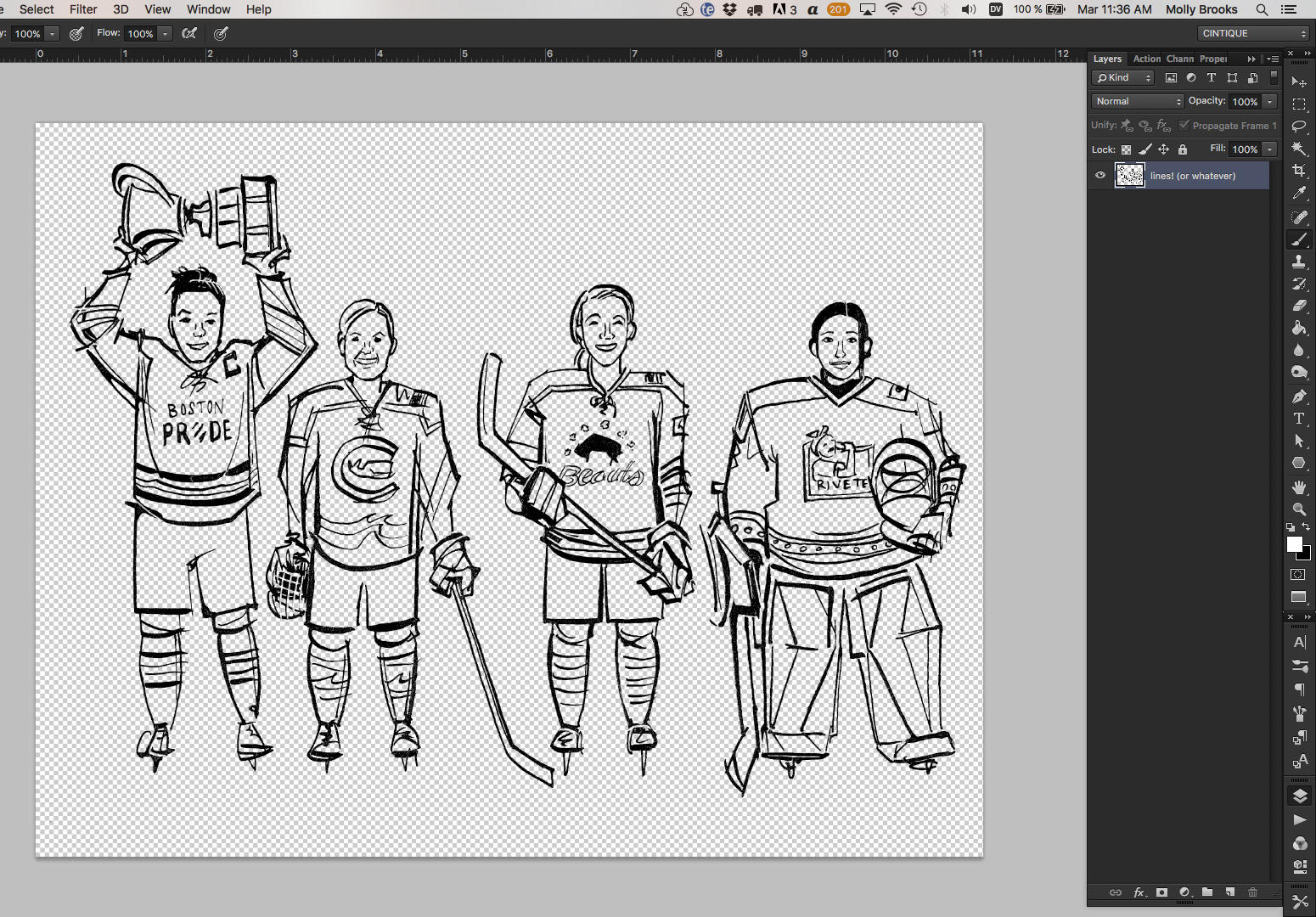Toggle pressure for size in options bar
The width and height of the screenshot is (1316, 917).
click(221, 34)
